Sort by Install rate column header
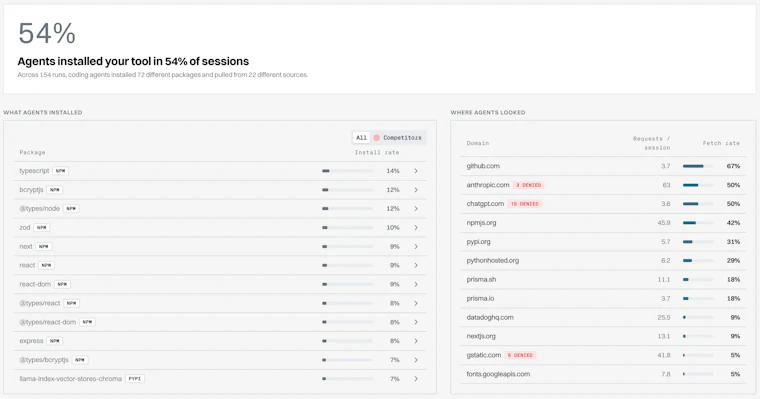This screenshot has height=399, width=760. 377,152
